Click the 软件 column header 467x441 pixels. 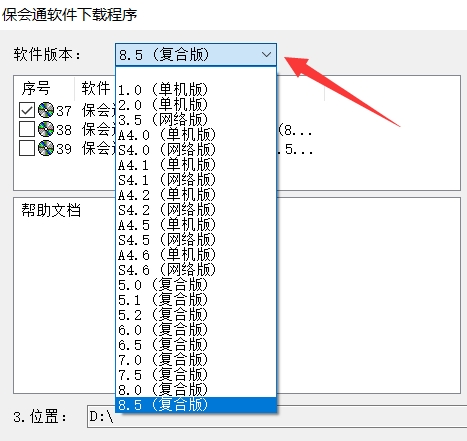96,88
